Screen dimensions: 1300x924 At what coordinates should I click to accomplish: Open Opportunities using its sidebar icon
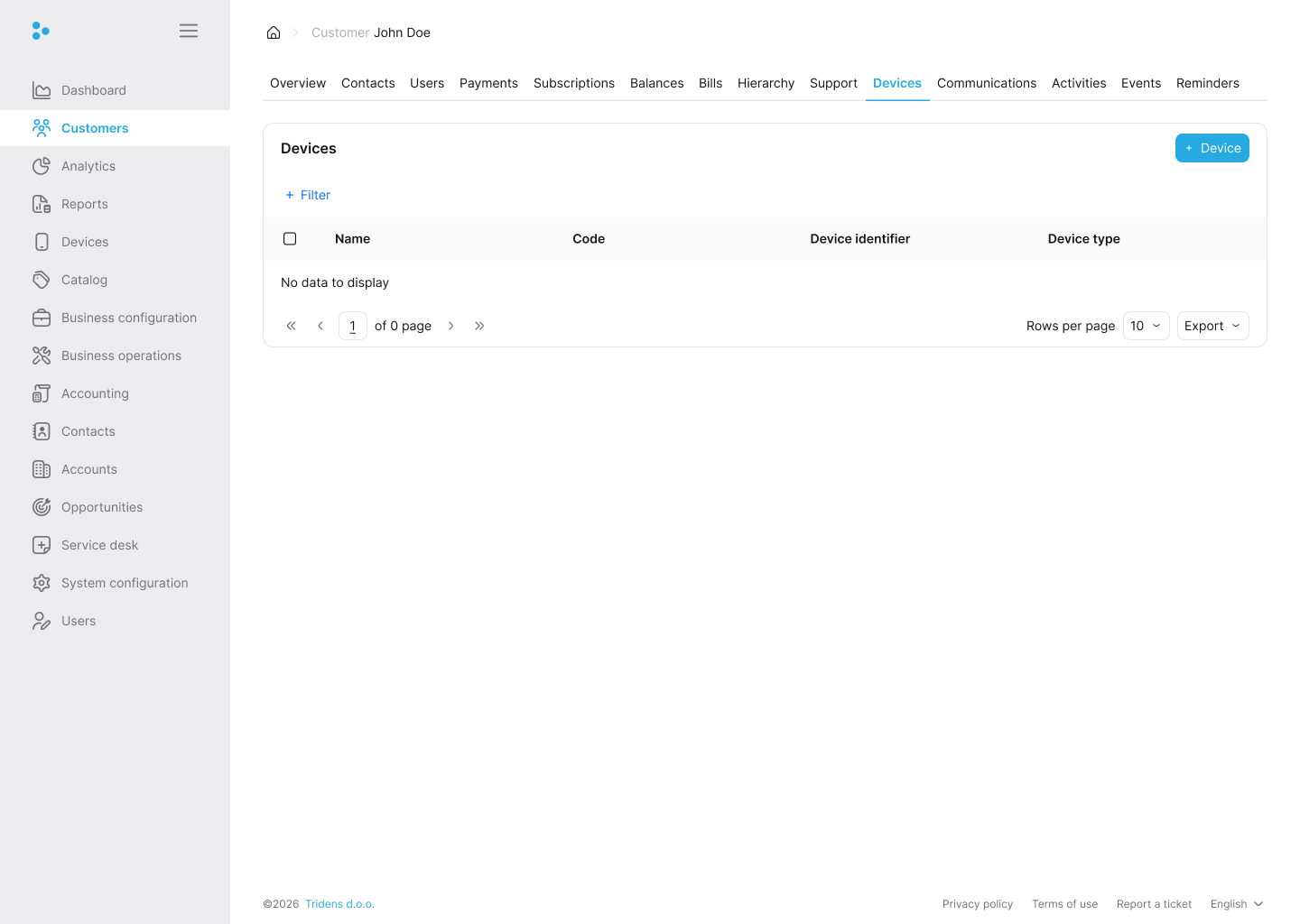pyautogui.click(x=42, y=507)
